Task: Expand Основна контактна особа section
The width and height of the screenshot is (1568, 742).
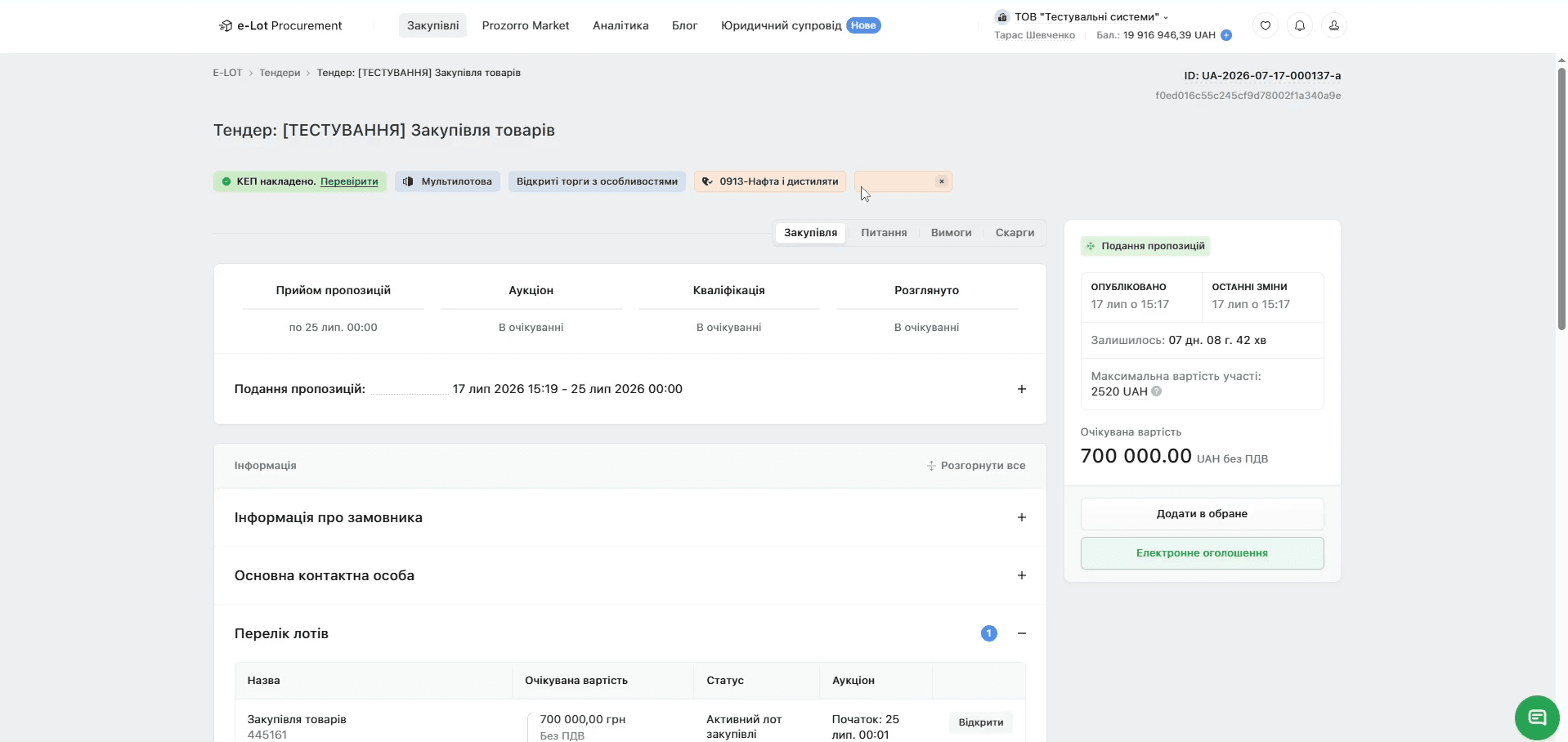Action: click(1022, 575)
